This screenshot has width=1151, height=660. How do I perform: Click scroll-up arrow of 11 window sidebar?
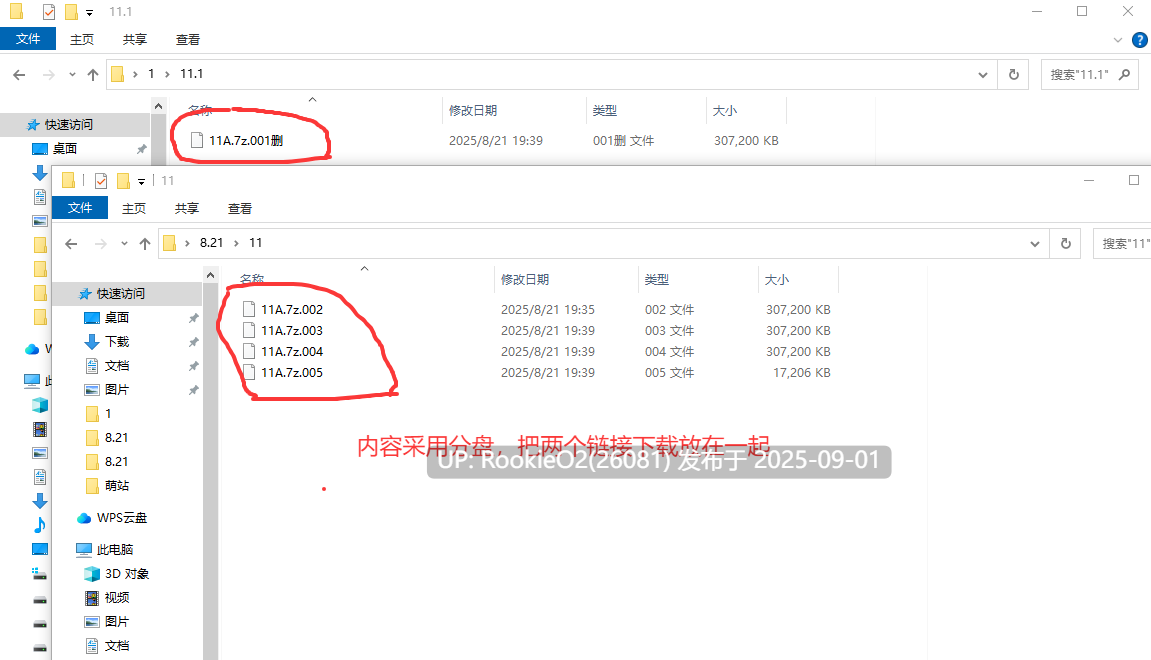click(211, 275)
